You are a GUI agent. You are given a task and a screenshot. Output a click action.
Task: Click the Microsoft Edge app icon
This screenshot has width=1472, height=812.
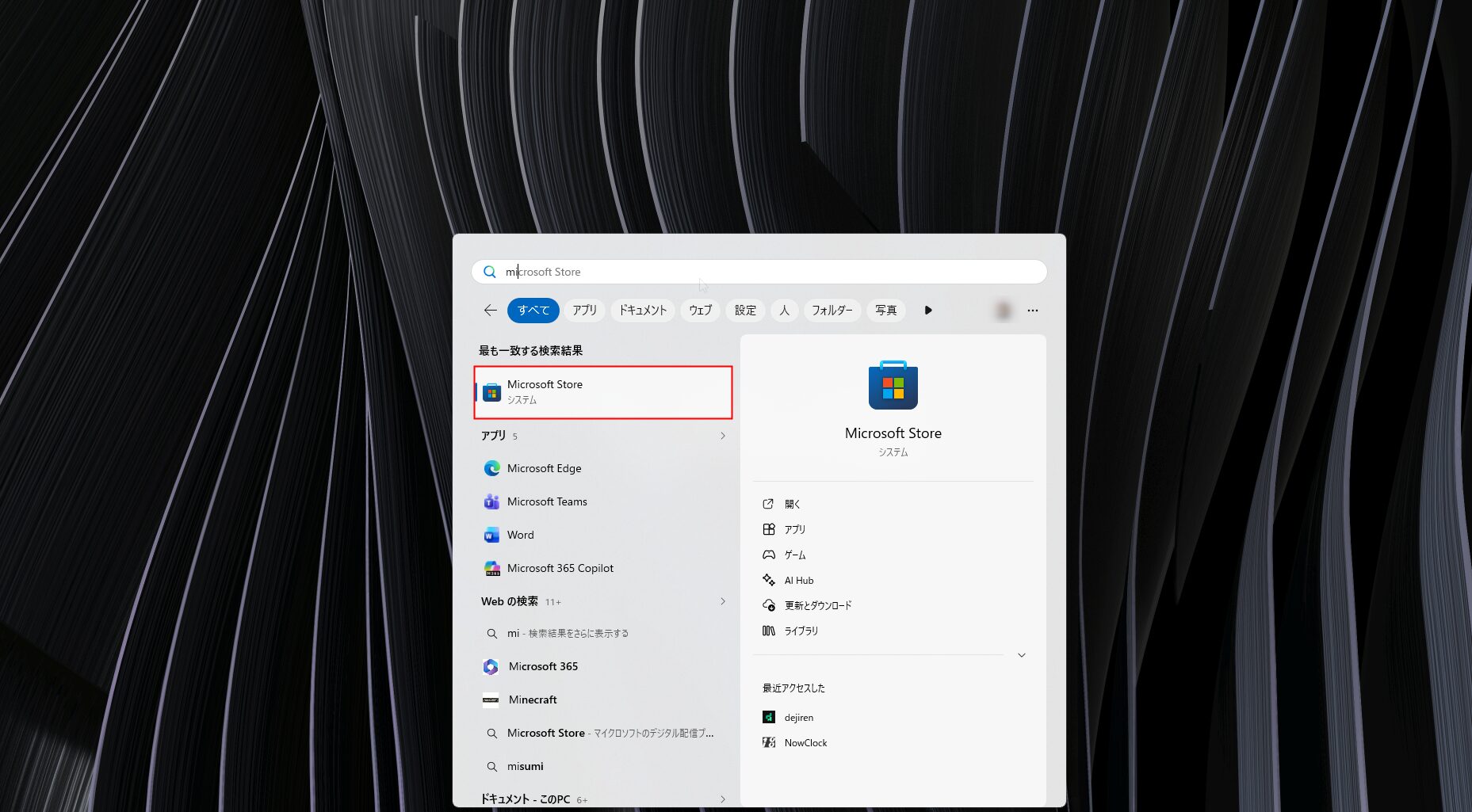tap(491, 468)
